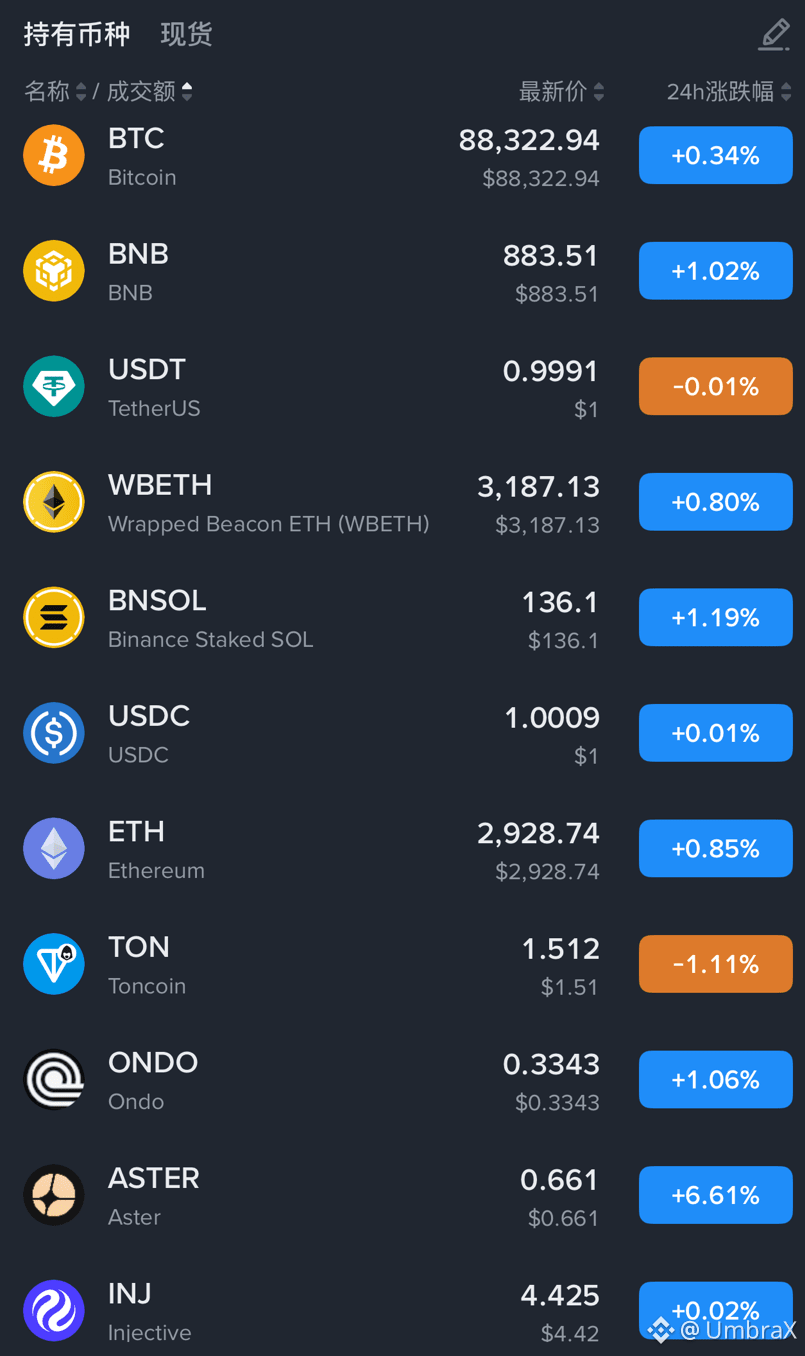Open the edit pencil icon
The width and height of the screenshot is (805, 1356).
tap(774, 34)
